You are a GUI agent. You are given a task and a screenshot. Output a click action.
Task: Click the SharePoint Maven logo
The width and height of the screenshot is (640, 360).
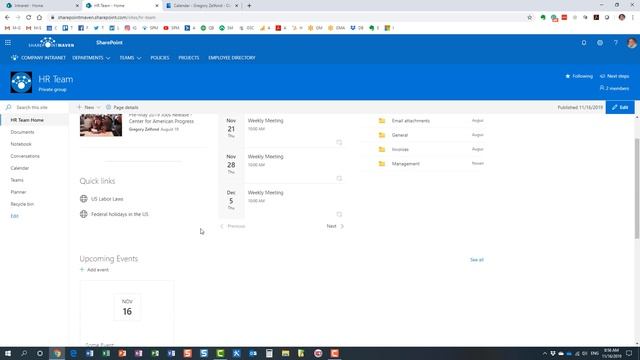[x=51, y=42]
